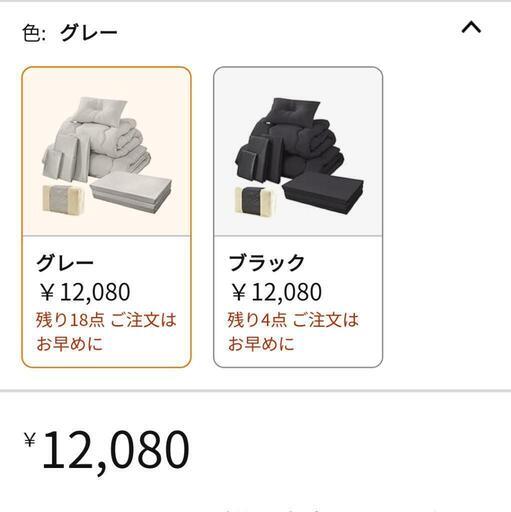Click the black packaged cover image
This screenshot has height=512, width=511.
(x=255, y=199)
